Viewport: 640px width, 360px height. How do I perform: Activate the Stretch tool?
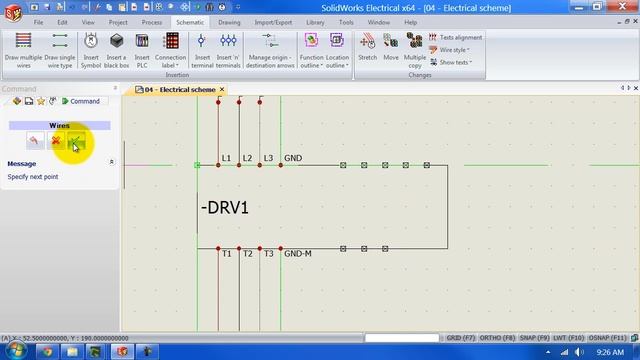(367, 47)
